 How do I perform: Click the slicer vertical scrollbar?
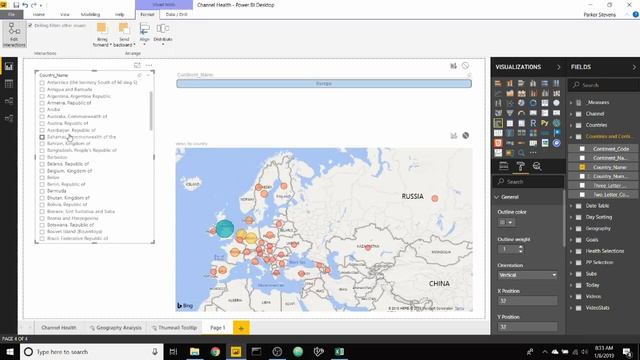coord(151,110)
